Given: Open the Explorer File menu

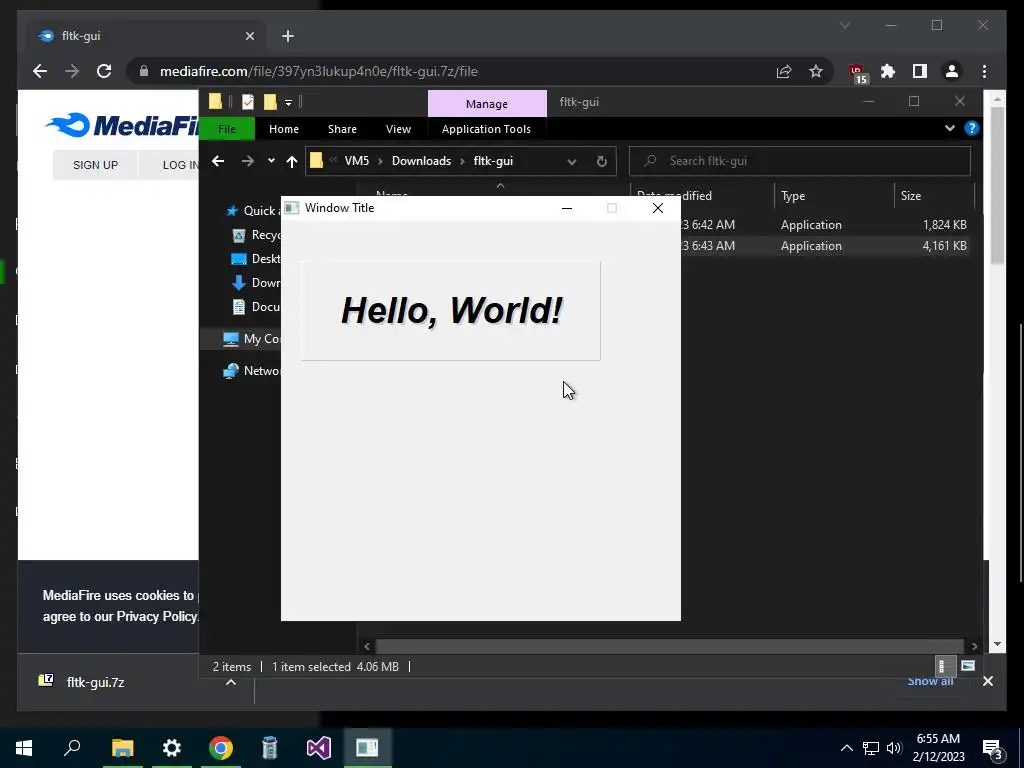Looking at the screenshot, I should pos(227,129).
